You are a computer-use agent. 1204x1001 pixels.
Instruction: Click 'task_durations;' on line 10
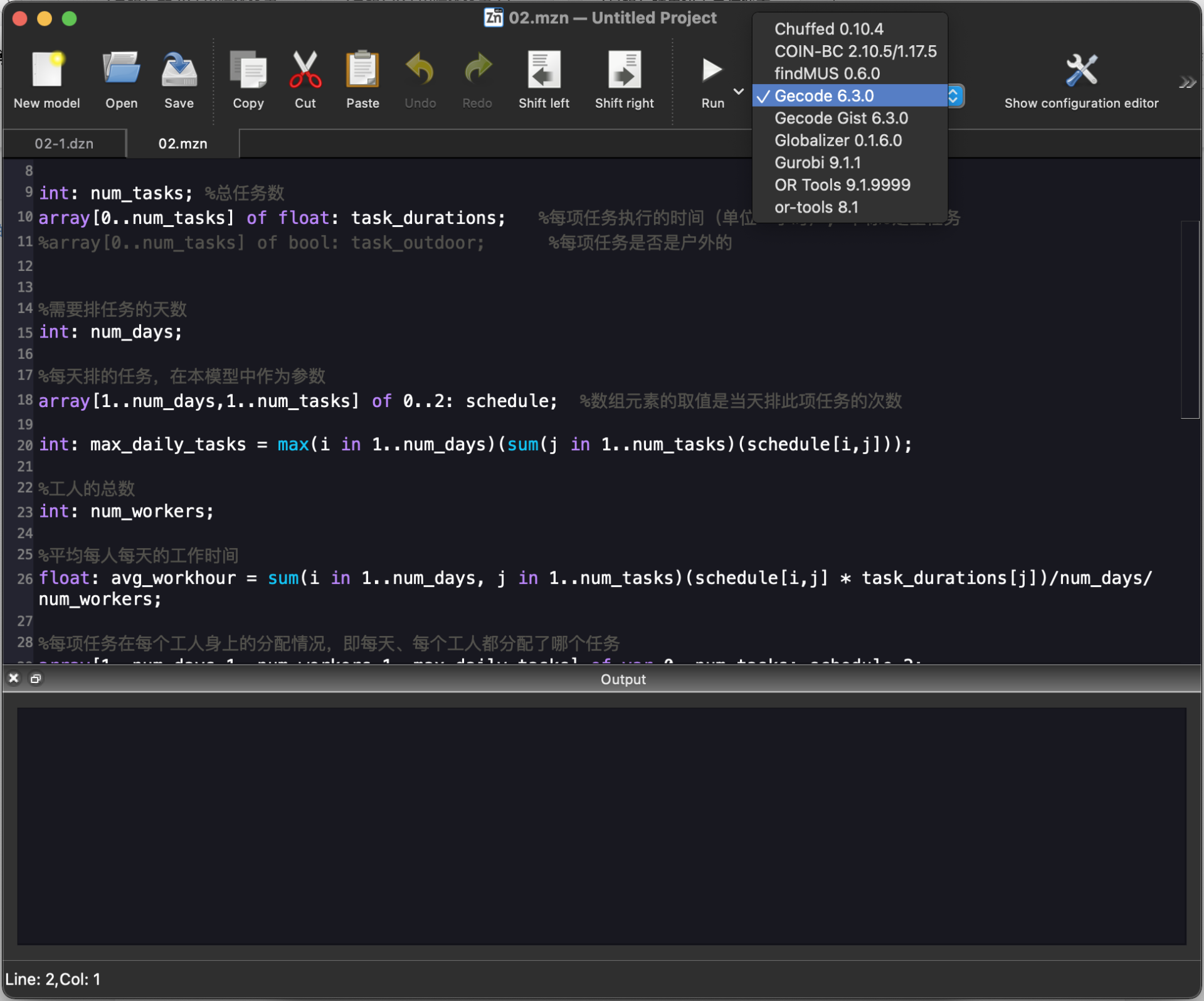point(428,218)
